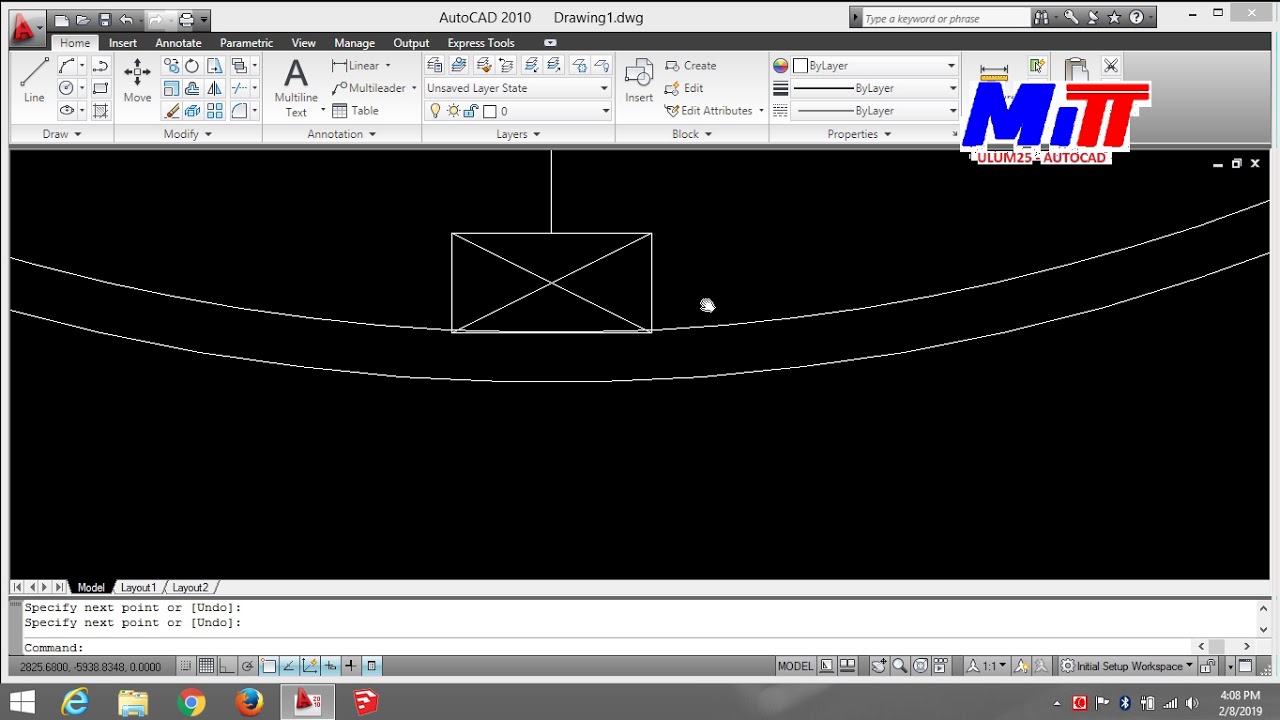Click the Plot (printer) icon
The image size is (1280, 720).
(x=185, y=19)
